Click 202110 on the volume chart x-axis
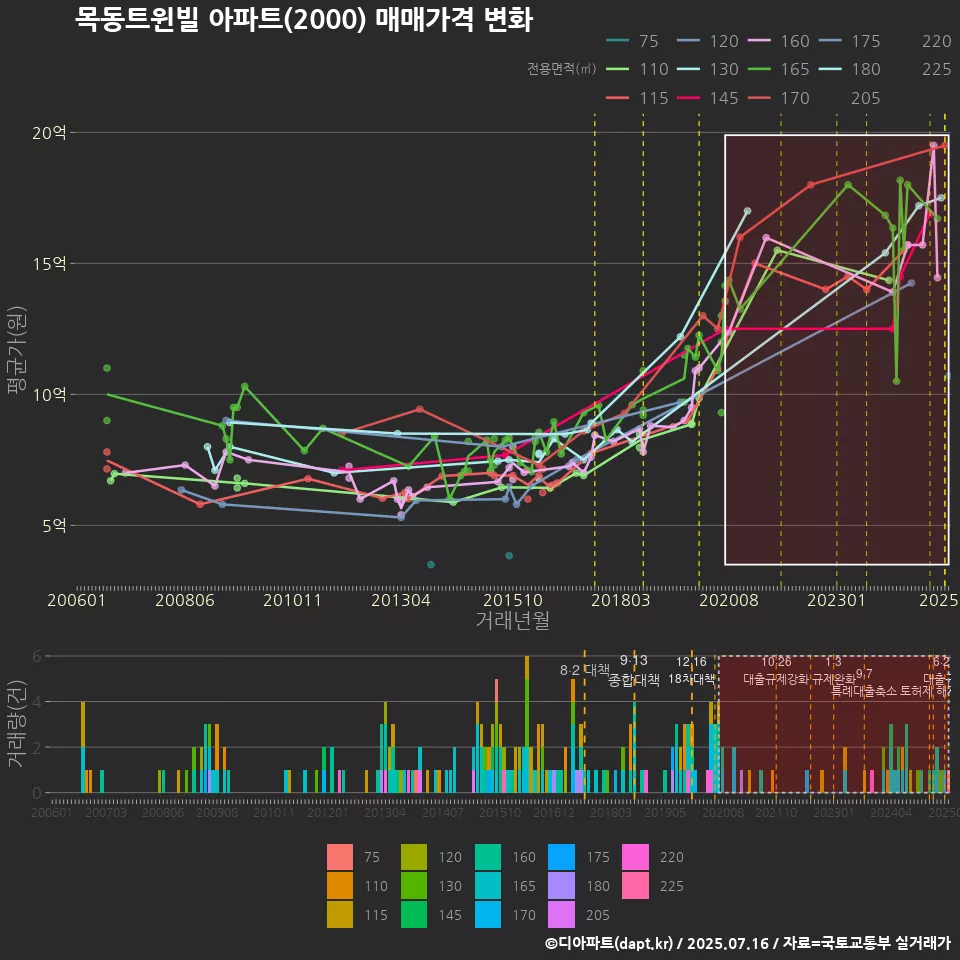This screenshot has height=960, width=960. pos(776,812)
